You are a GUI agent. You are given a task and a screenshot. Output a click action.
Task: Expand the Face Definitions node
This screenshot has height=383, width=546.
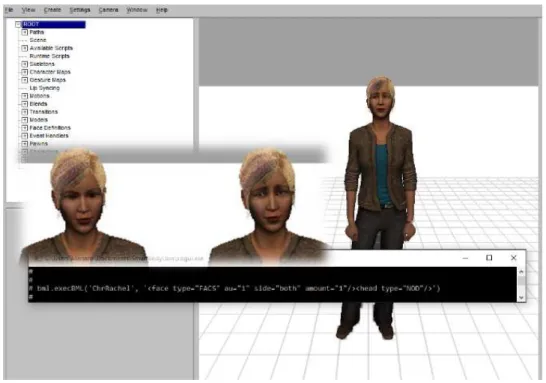click(x=24, y=128)
